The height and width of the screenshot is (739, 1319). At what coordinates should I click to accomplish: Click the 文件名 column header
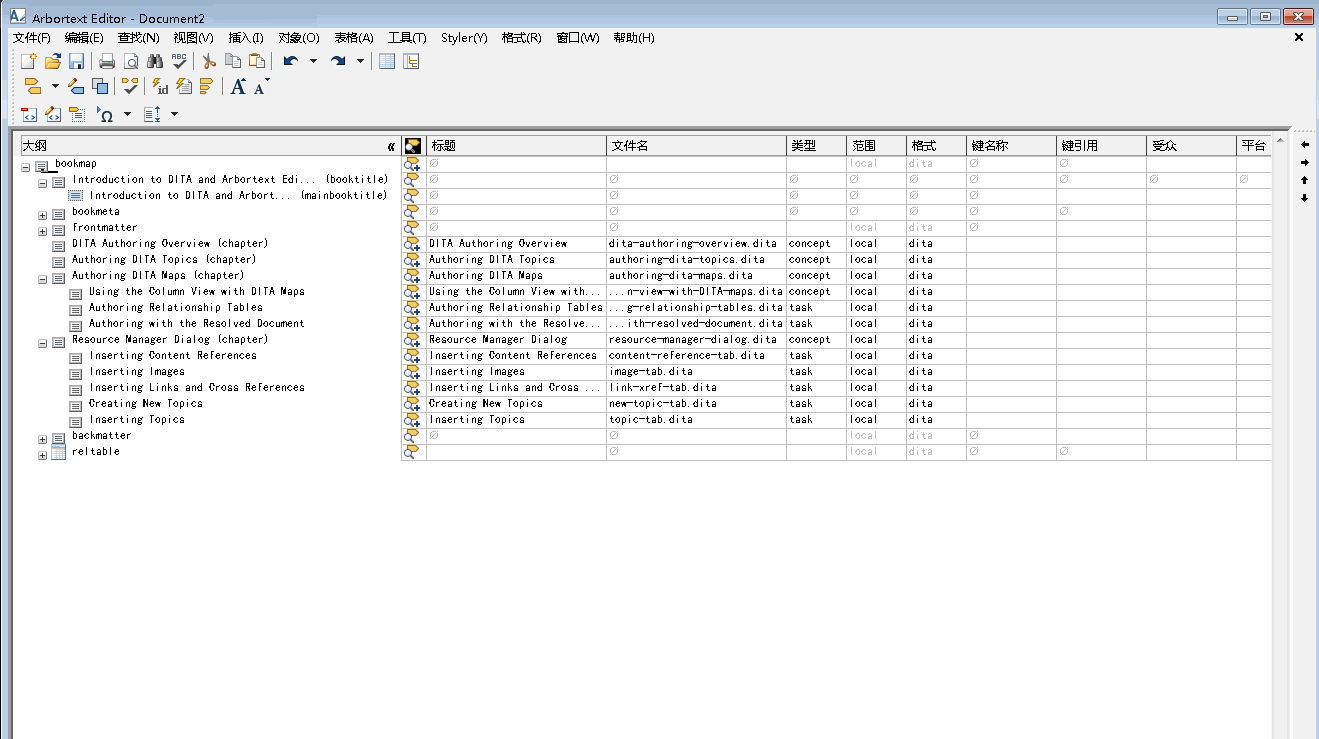(x=696, y=146)
